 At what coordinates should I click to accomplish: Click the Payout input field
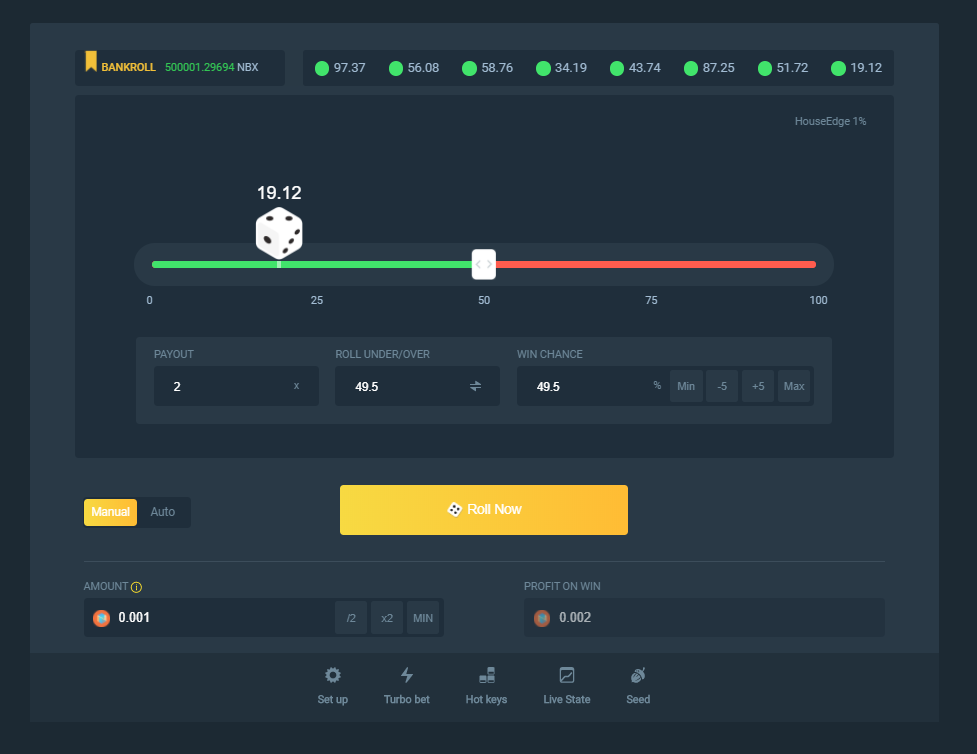point(225,386)
